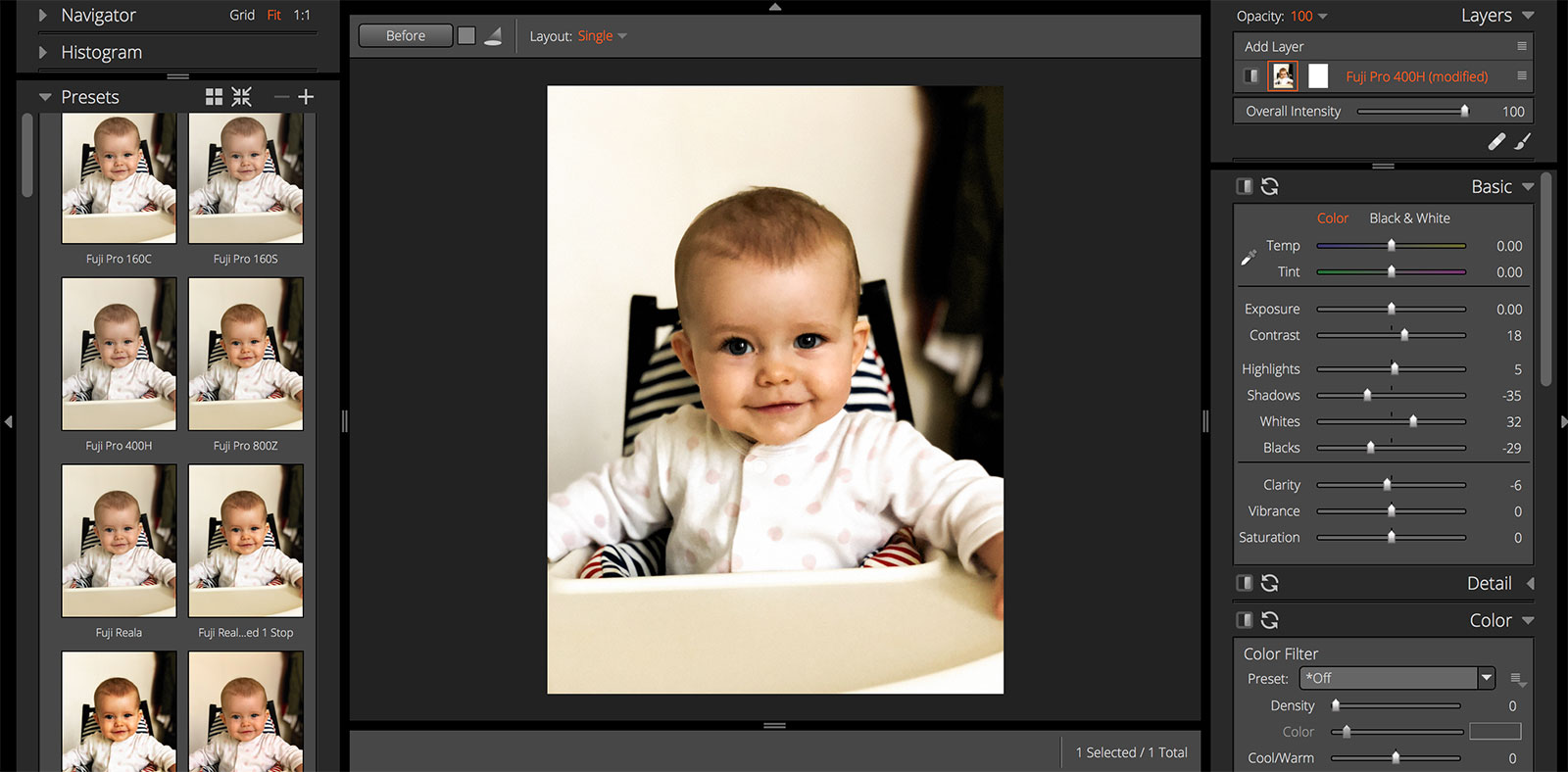Click the Shadows slider handle
1568x772 pixels.
[1367, 395]
